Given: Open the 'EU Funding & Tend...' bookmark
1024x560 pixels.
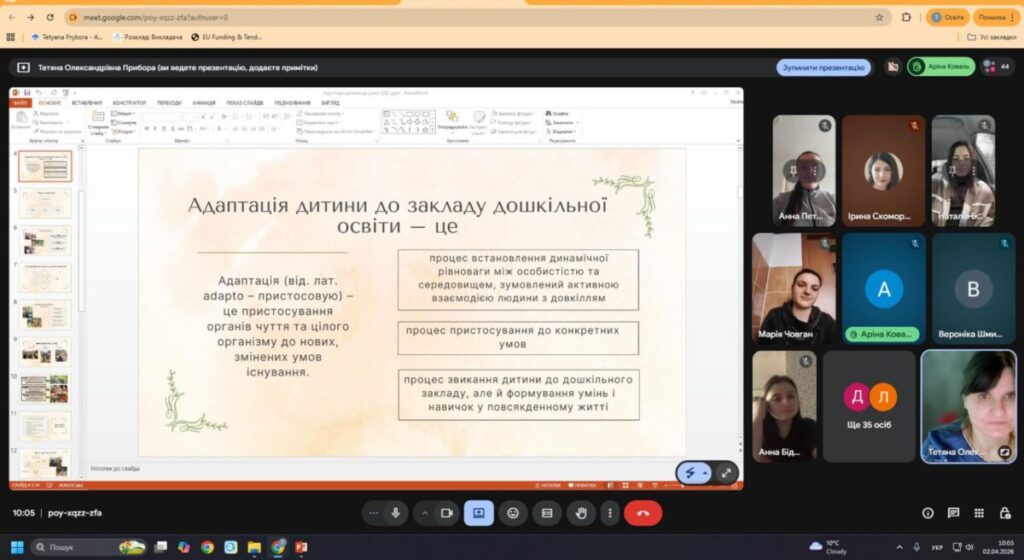Looking at the screenshot, I should click(226, 37).
